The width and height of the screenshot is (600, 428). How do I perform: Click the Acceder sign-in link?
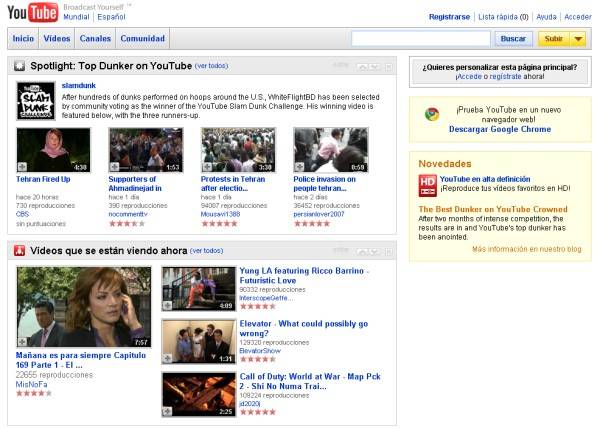578,17
